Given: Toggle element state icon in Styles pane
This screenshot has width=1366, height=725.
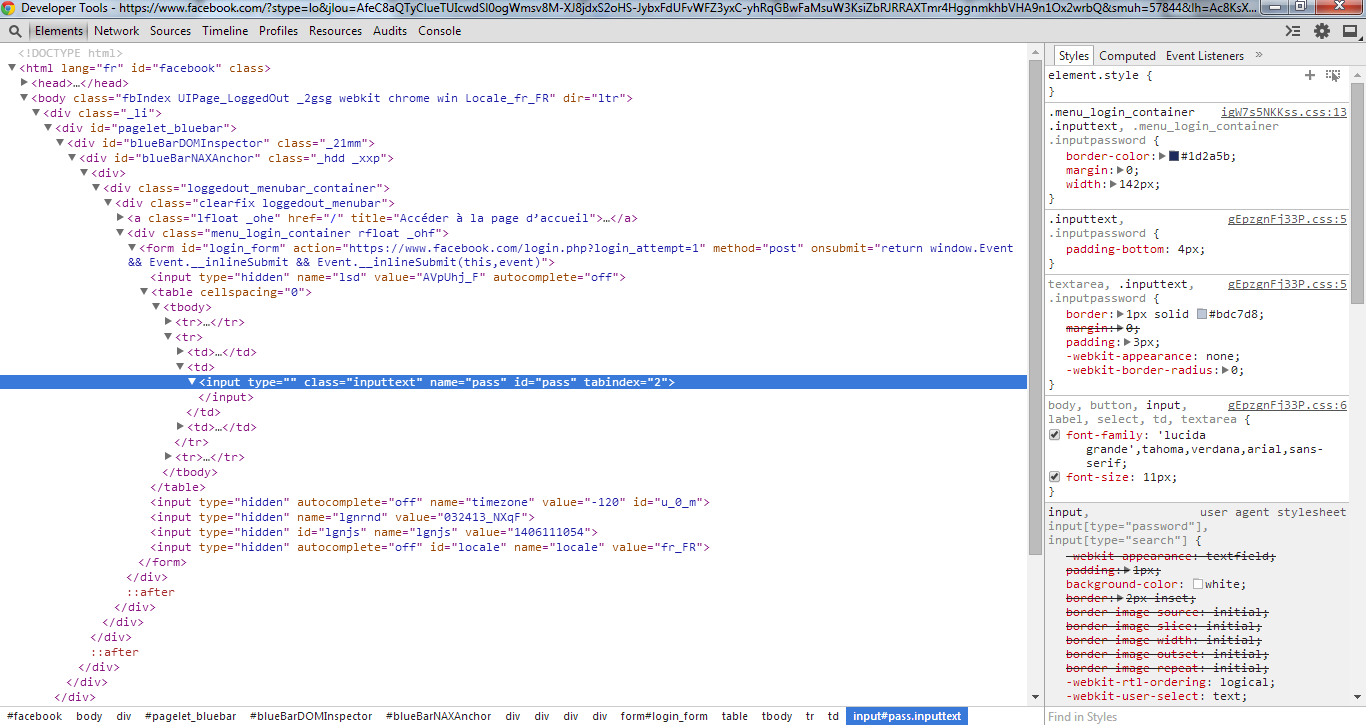Looking at the screenshot, I should coord(1333,75).
